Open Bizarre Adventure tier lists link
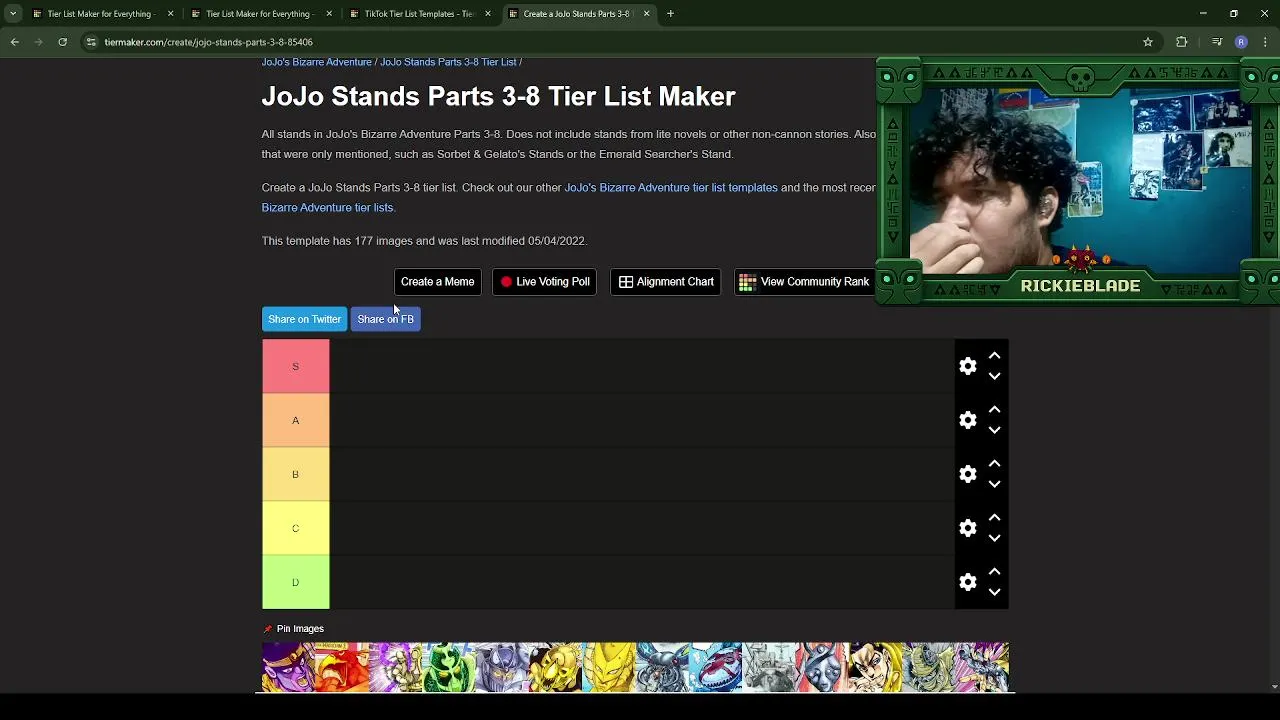This screenshot has height=720, width=1280. [327, 208]
